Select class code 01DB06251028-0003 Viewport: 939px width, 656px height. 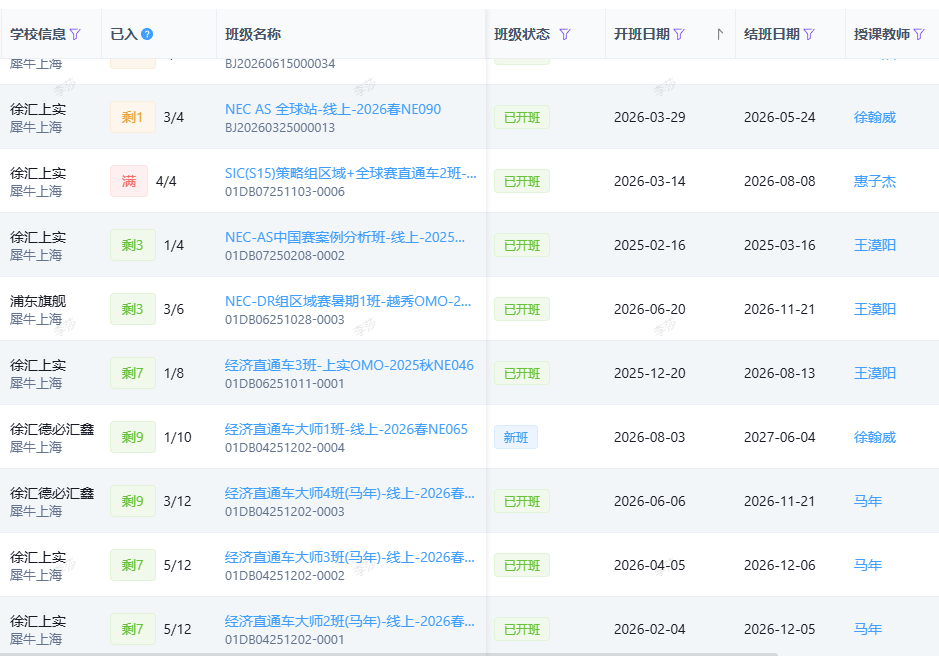(285, 320)
